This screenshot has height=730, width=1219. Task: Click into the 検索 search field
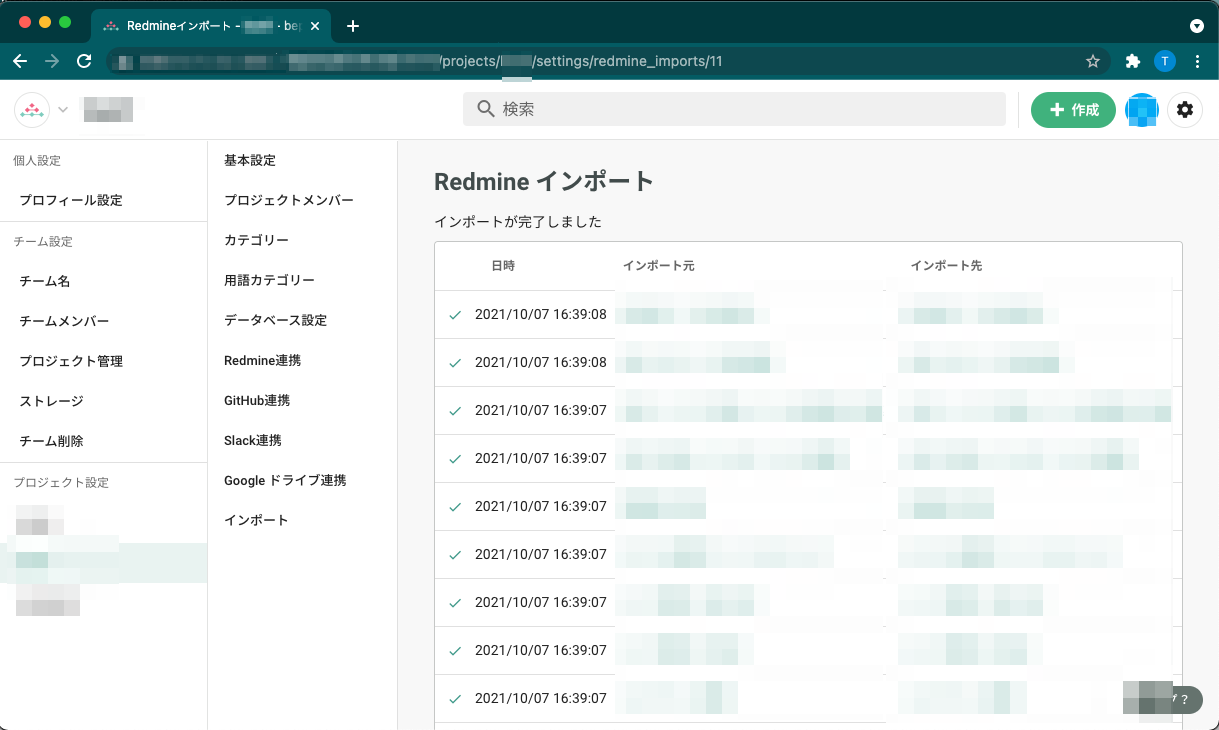tap(700, 109)
